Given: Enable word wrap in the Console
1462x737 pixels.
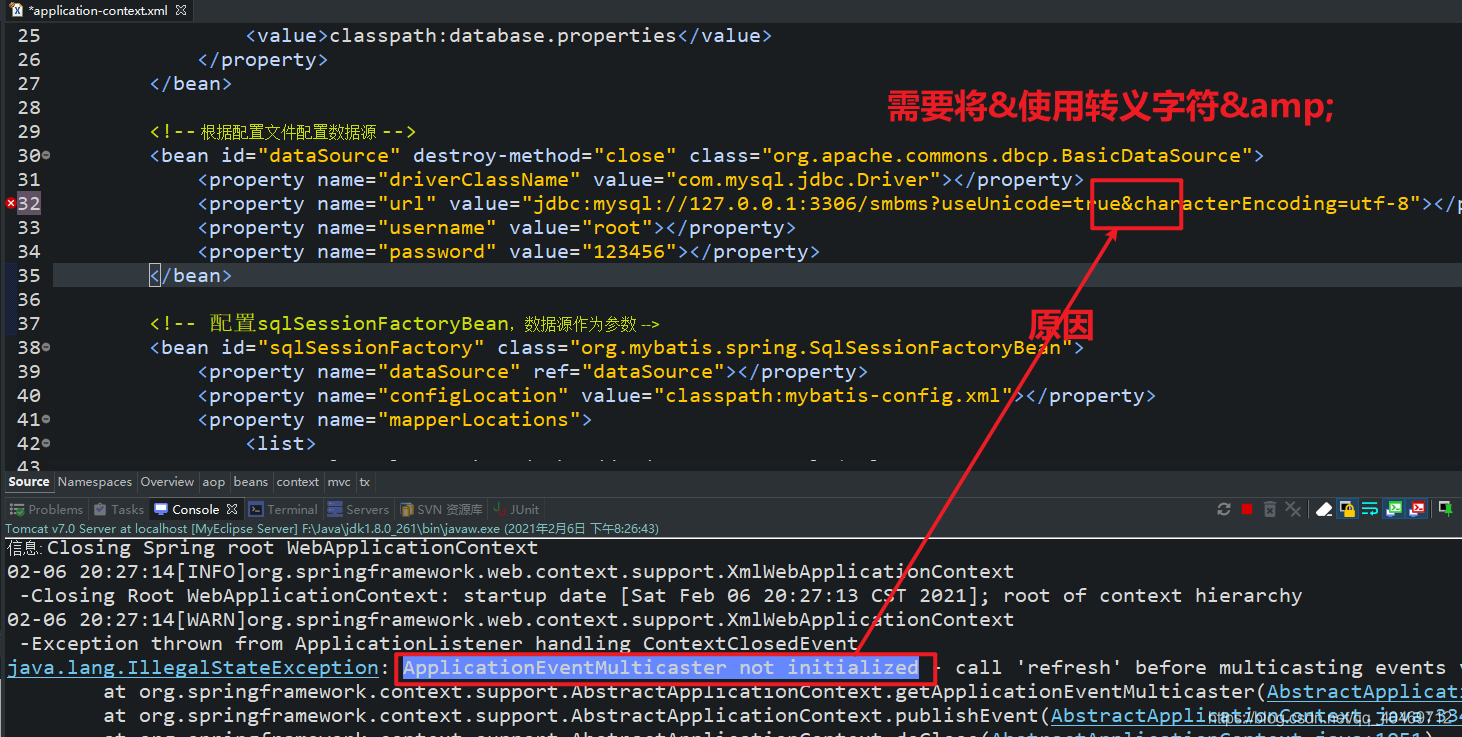Looking at the screenshot, I should coord(1371,509).
